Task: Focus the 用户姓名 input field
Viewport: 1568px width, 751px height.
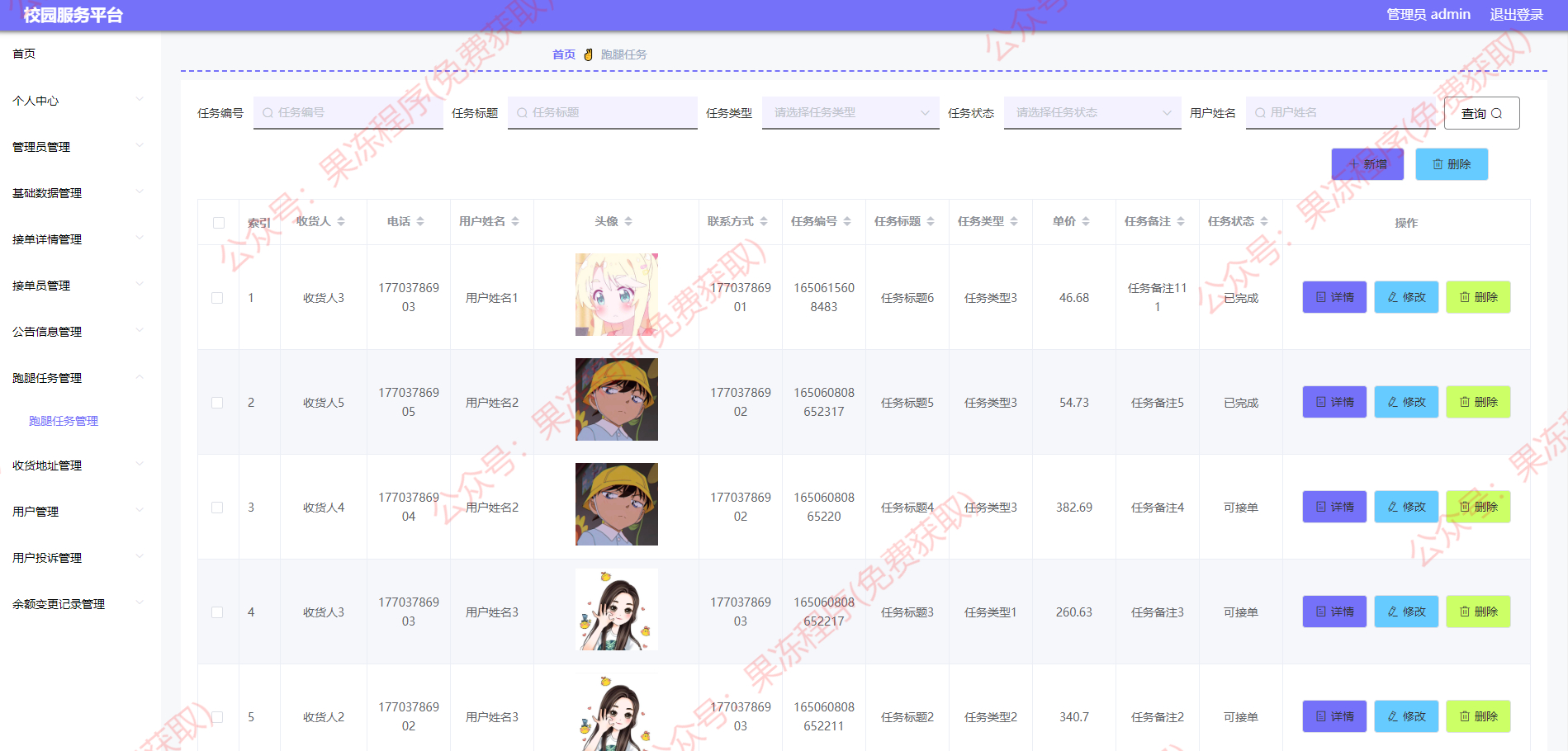Action: coord(1341,113)
